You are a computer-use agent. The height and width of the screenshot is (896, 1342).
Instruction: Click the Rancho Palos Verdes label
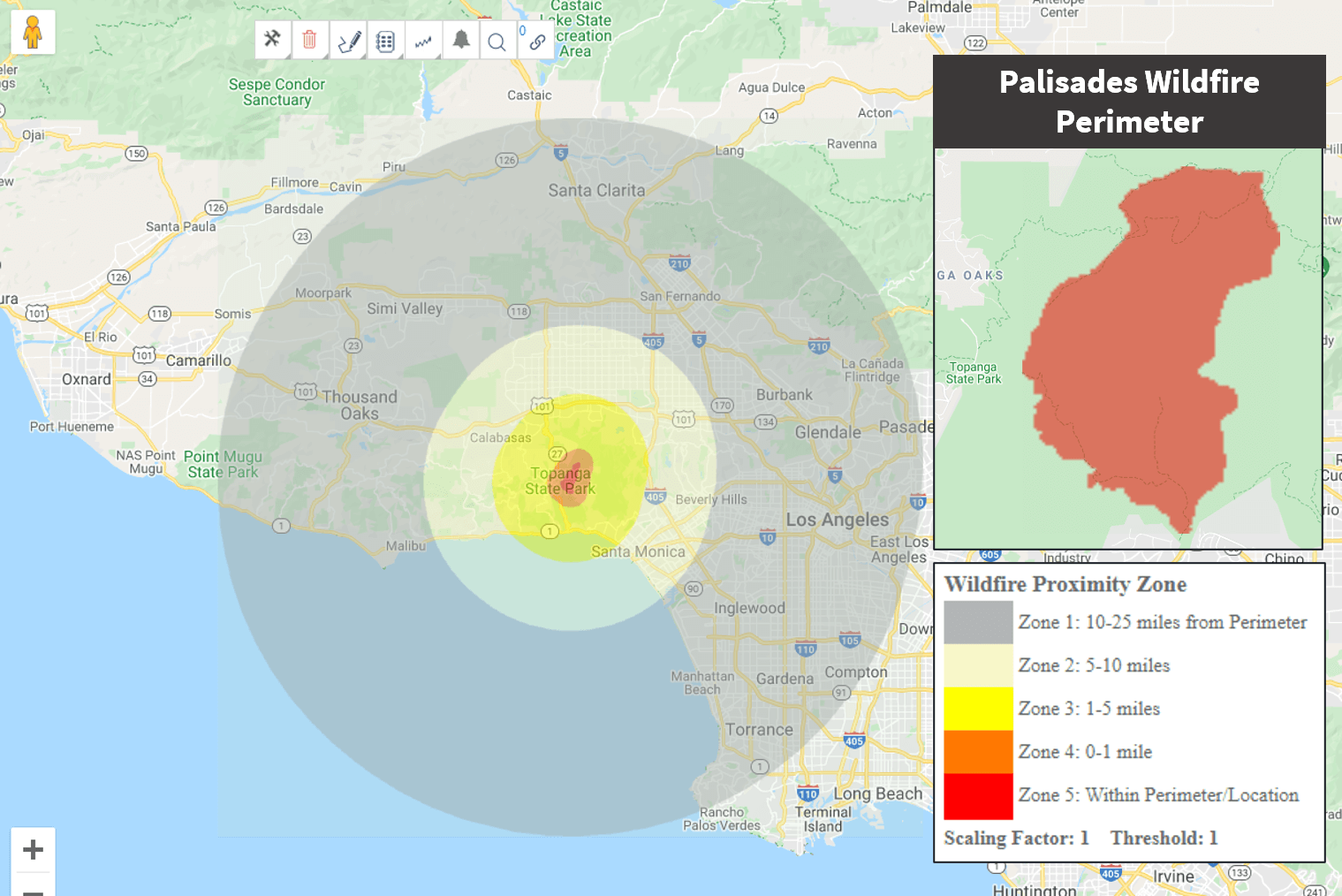click(722, 819)
